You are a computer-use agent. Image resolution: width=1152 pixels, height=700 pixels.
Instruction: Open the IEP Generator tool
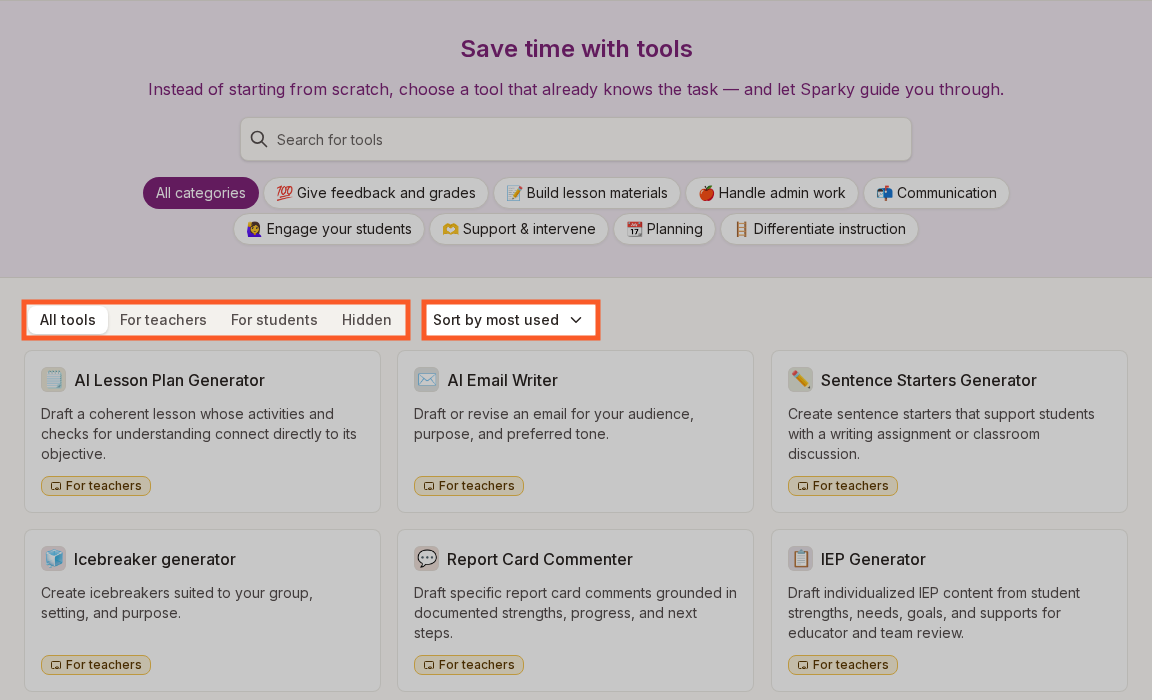pyautogui.click(x=949, y=610)
